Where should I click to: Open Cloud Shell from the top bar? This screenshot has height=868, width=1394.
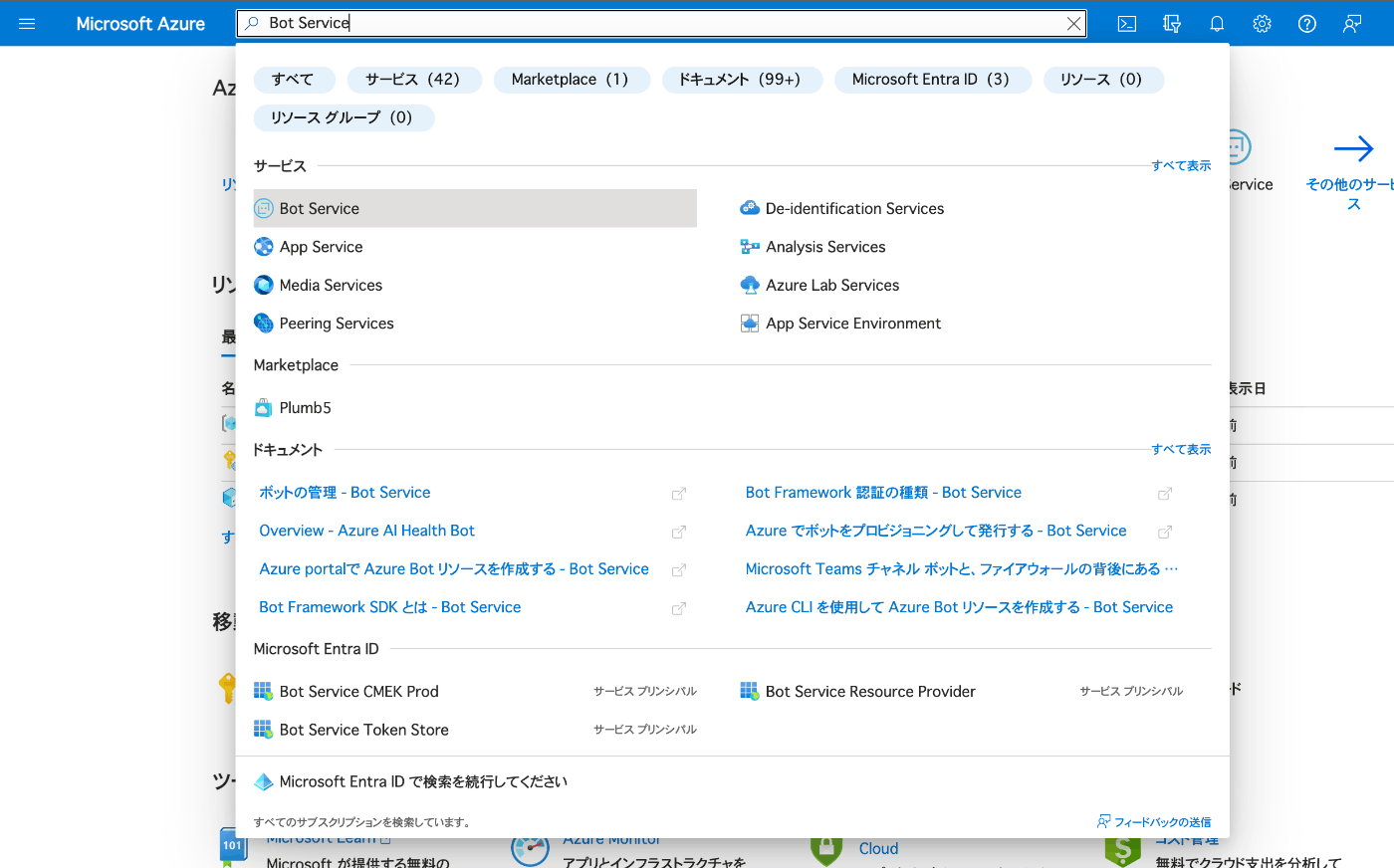[x=1127, y=24]
